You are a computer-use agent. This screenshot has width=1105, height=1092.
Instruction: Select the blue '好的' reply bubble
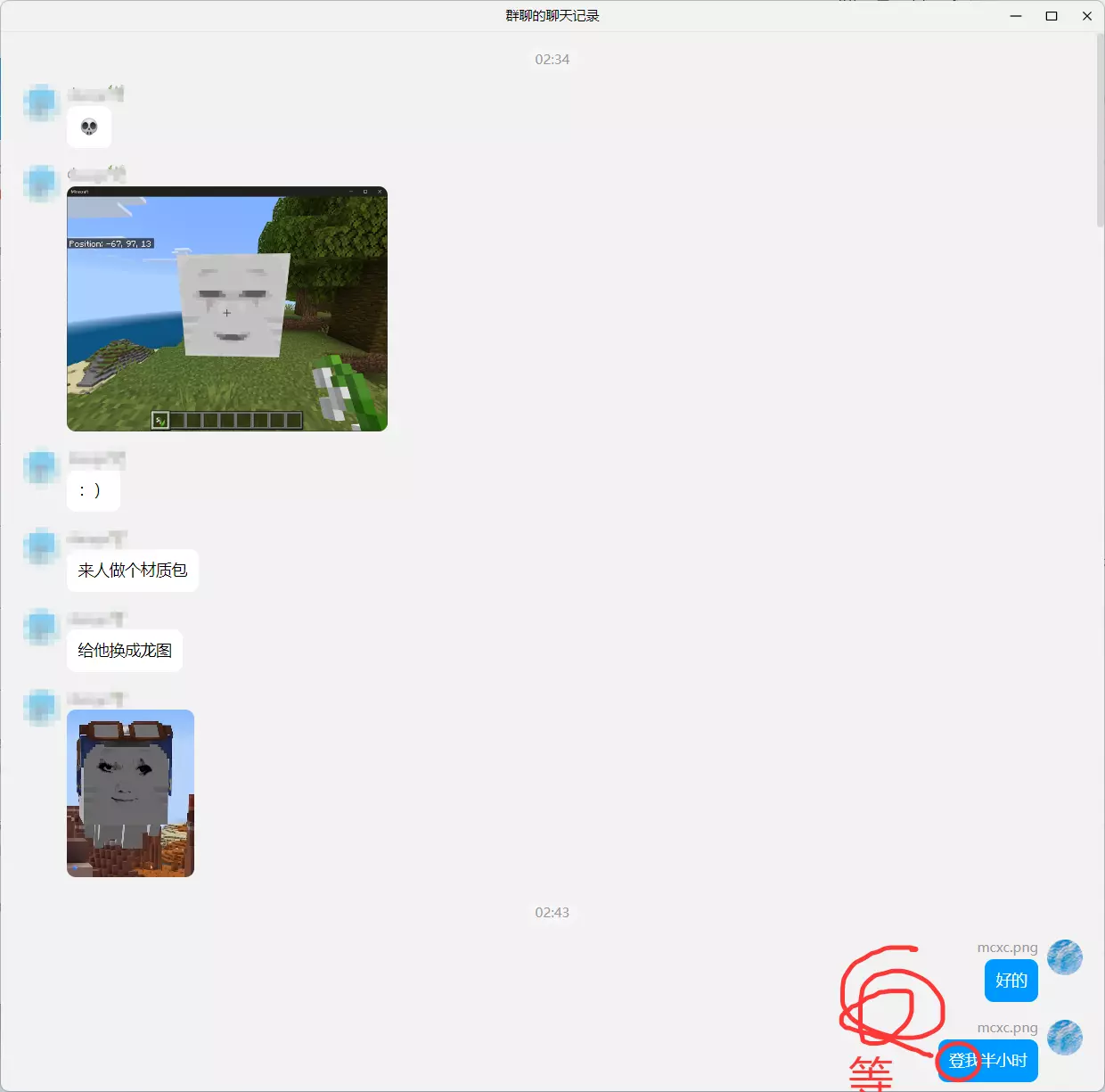[x=1011, y=981]
